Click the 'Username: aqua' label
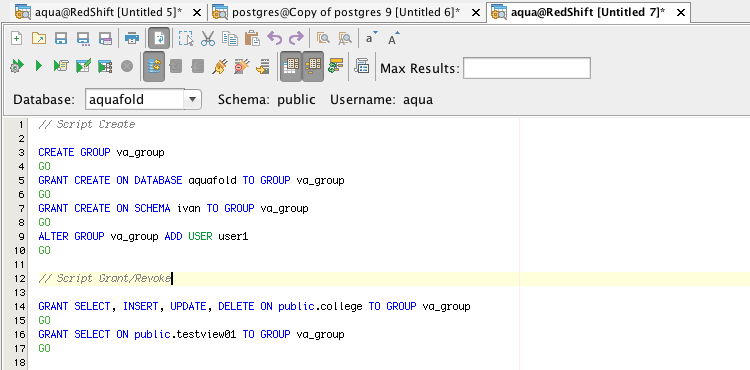Viewport: 750px width, 370px height. 381,99
